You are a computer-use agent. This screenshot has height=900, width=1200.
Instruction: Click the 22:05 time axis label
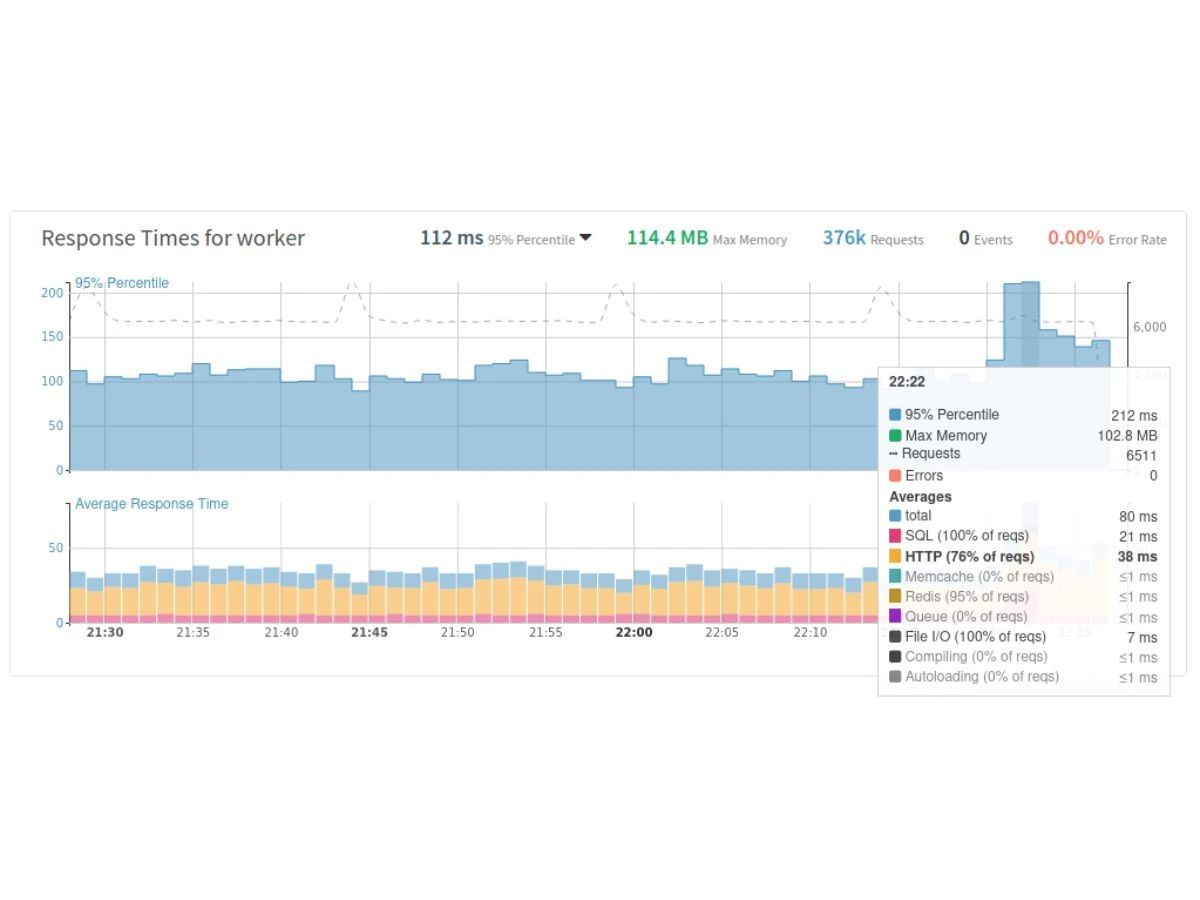[x=722, y=633]
